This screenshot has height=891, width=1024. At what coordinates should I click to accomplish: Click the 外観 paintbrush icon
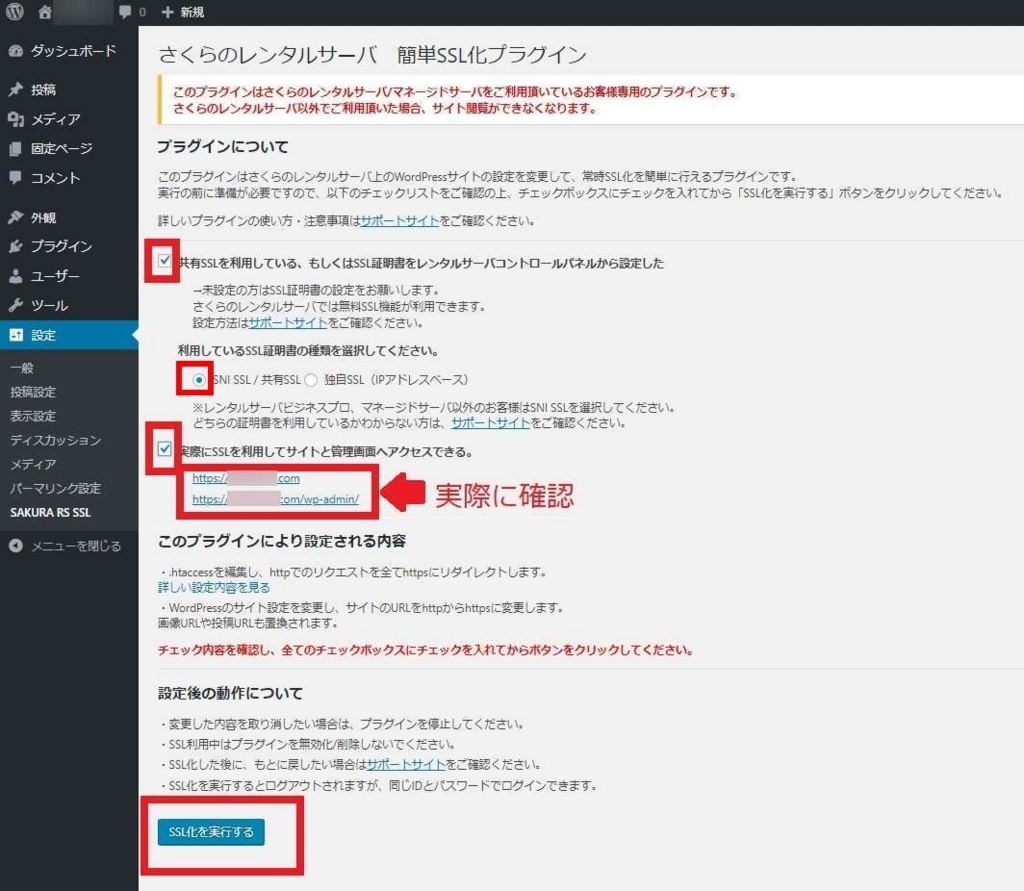(16, 218)
